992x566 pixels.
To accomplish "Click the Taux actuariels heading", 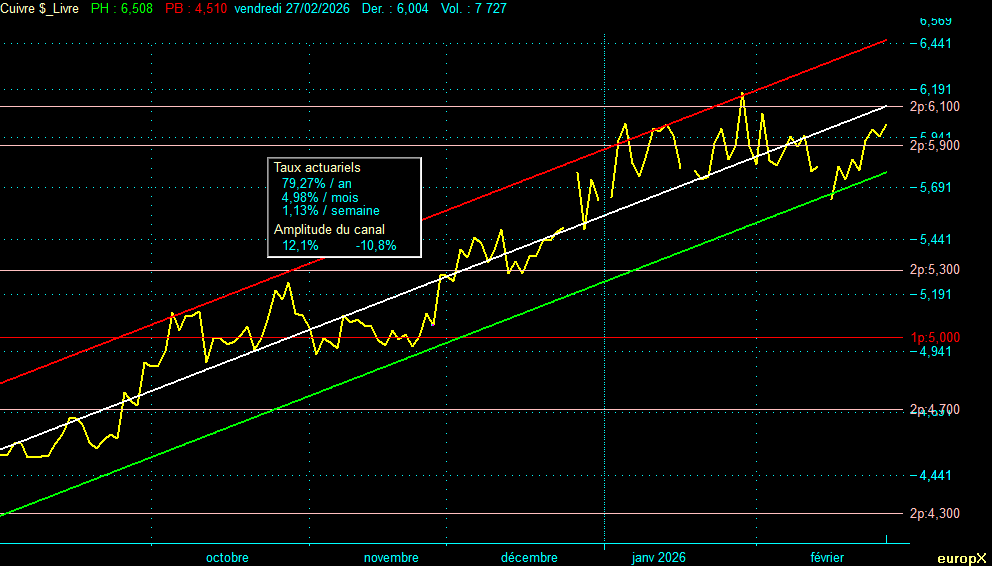I will 317,169.
